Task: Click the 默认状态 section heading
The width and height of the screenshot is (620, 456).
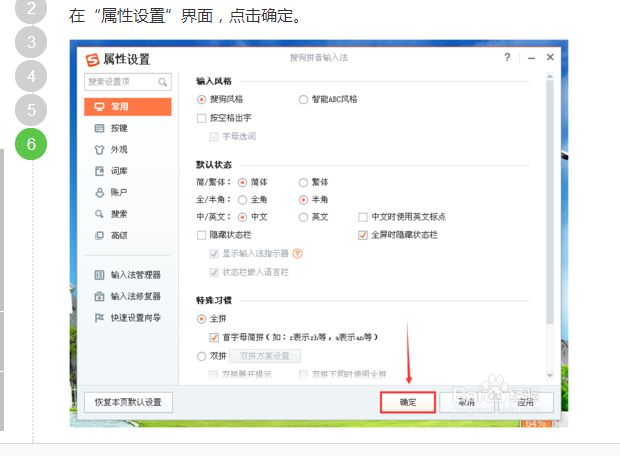Action: click(214, 165)
